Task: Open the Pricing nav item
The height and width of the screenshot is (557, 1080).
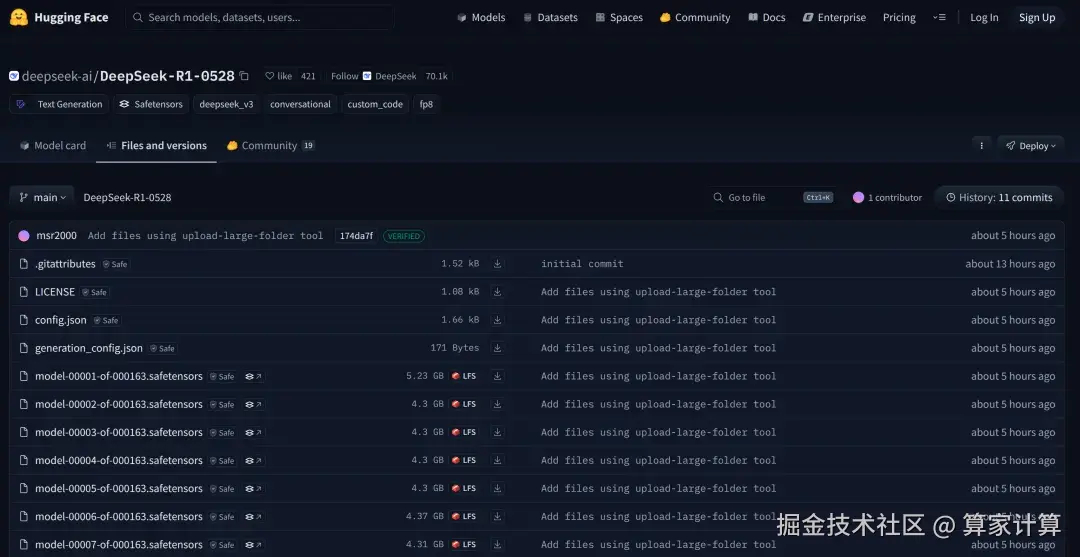Action: pyautogui.click(x=900, y=18)
